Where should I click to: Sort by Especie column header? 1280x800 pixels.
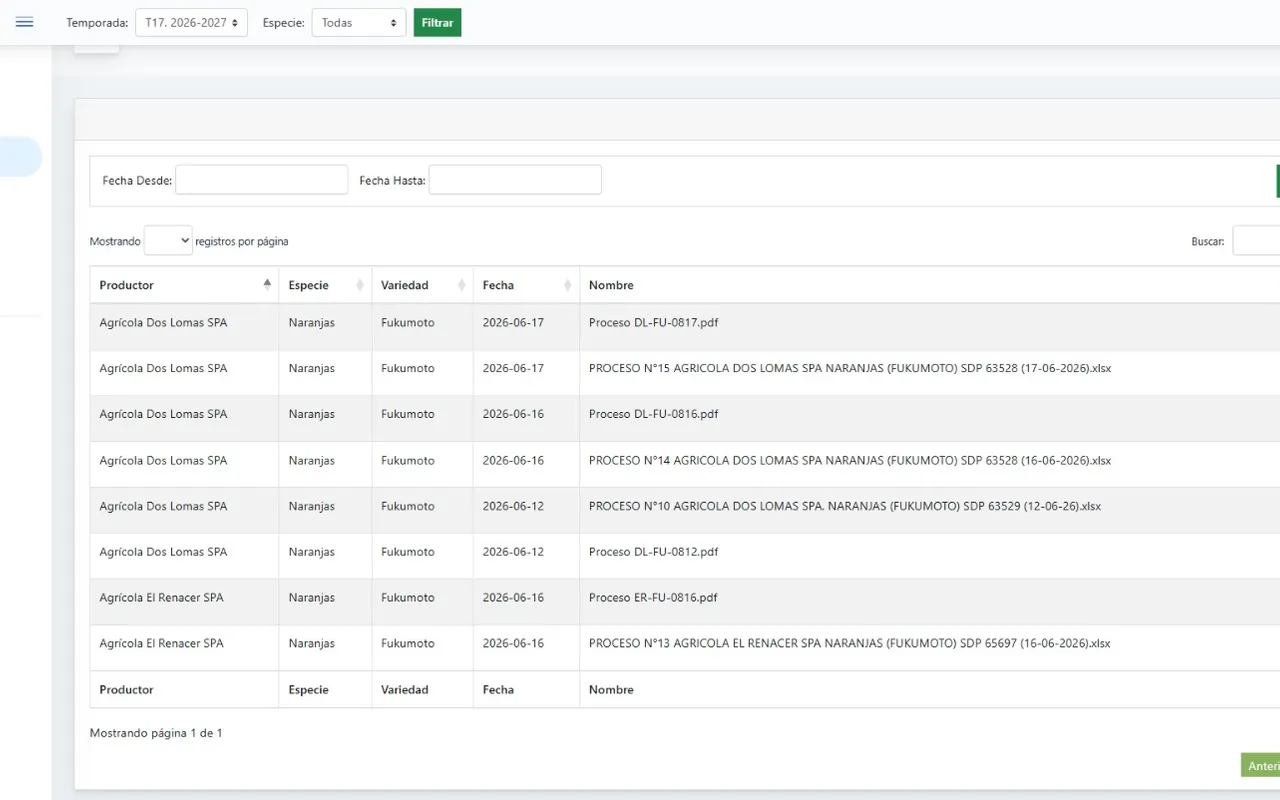(x=325, y=285)
